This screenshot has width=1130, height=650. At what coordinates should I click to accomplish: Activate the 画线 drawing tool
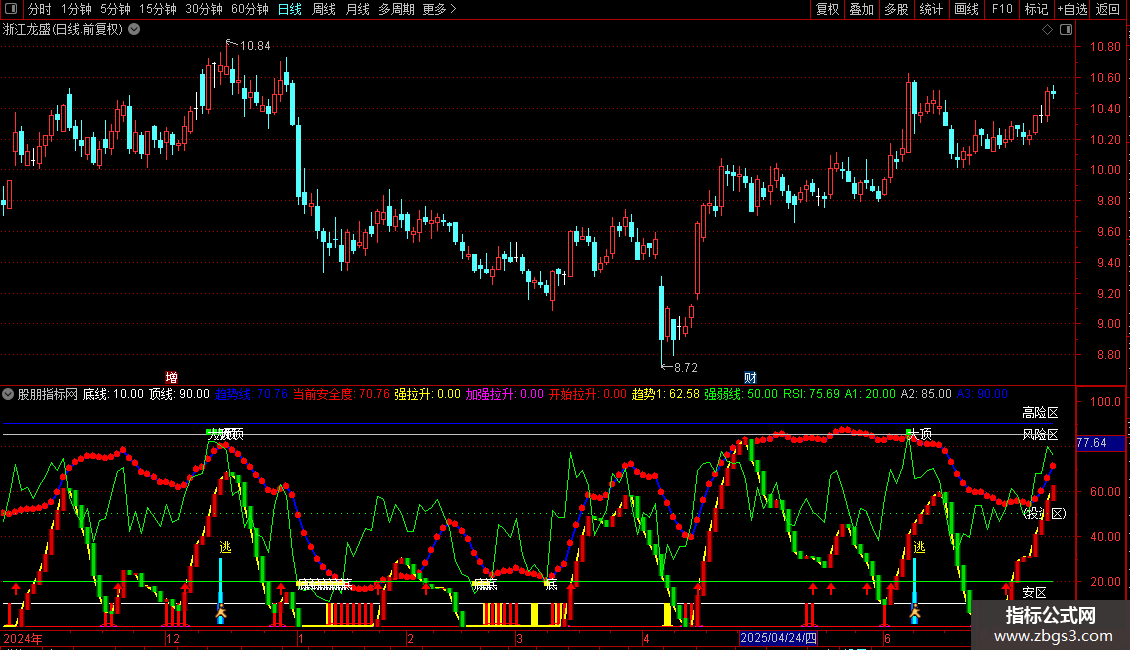[966, 9]
